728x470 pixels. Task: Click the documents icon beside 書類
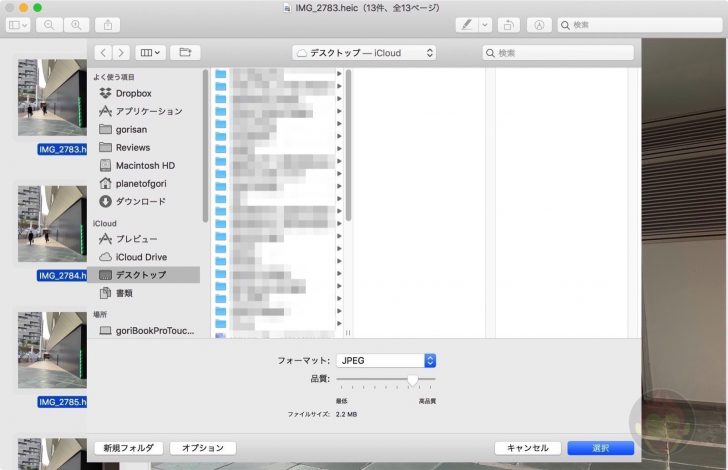tap(105, 293)
